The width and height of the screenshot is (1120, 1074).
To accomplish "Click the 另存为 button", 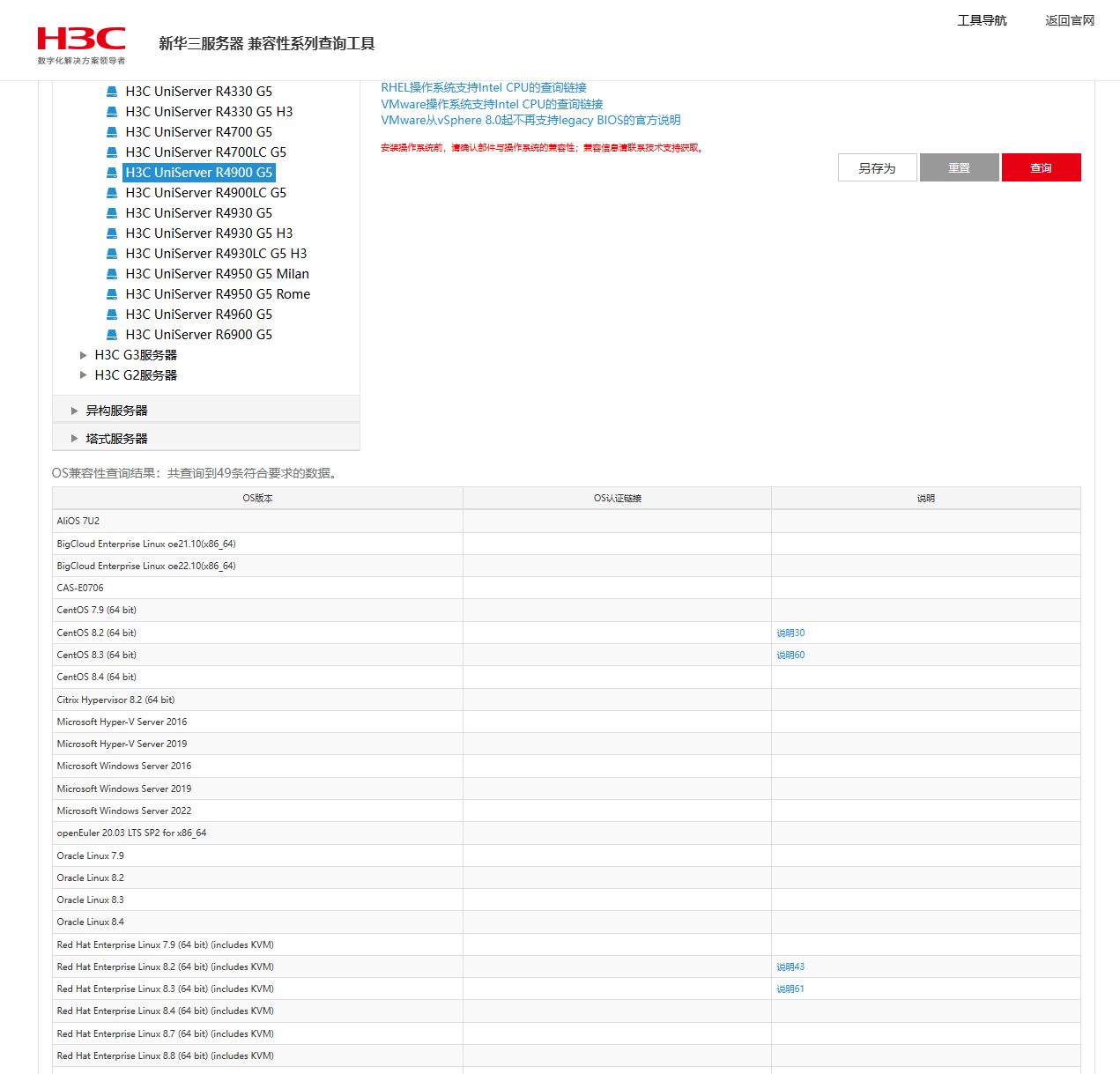I will [878, 167].
